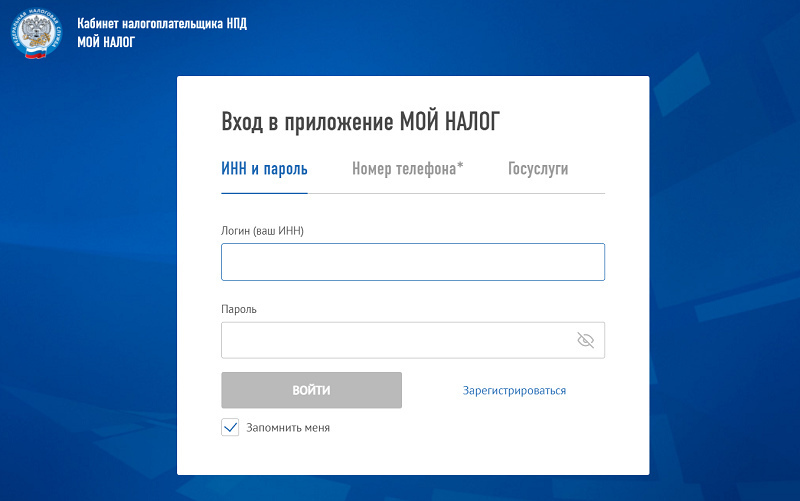Select the ИНН и пароль tab
The width and height of the screenshot is (800, 501).
tap(264, 169)
